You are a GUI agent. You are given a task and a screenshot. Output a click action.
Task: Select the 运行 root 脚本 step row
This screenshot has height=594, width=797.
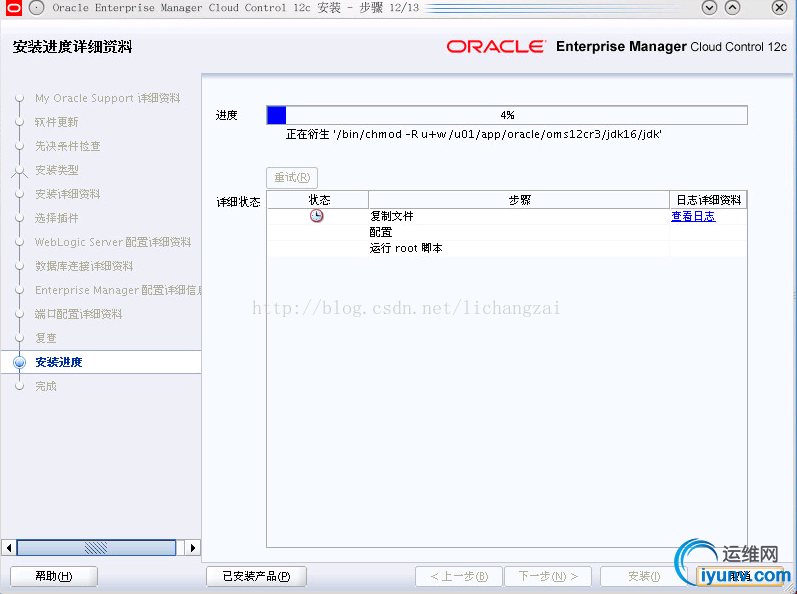[507, 248]
